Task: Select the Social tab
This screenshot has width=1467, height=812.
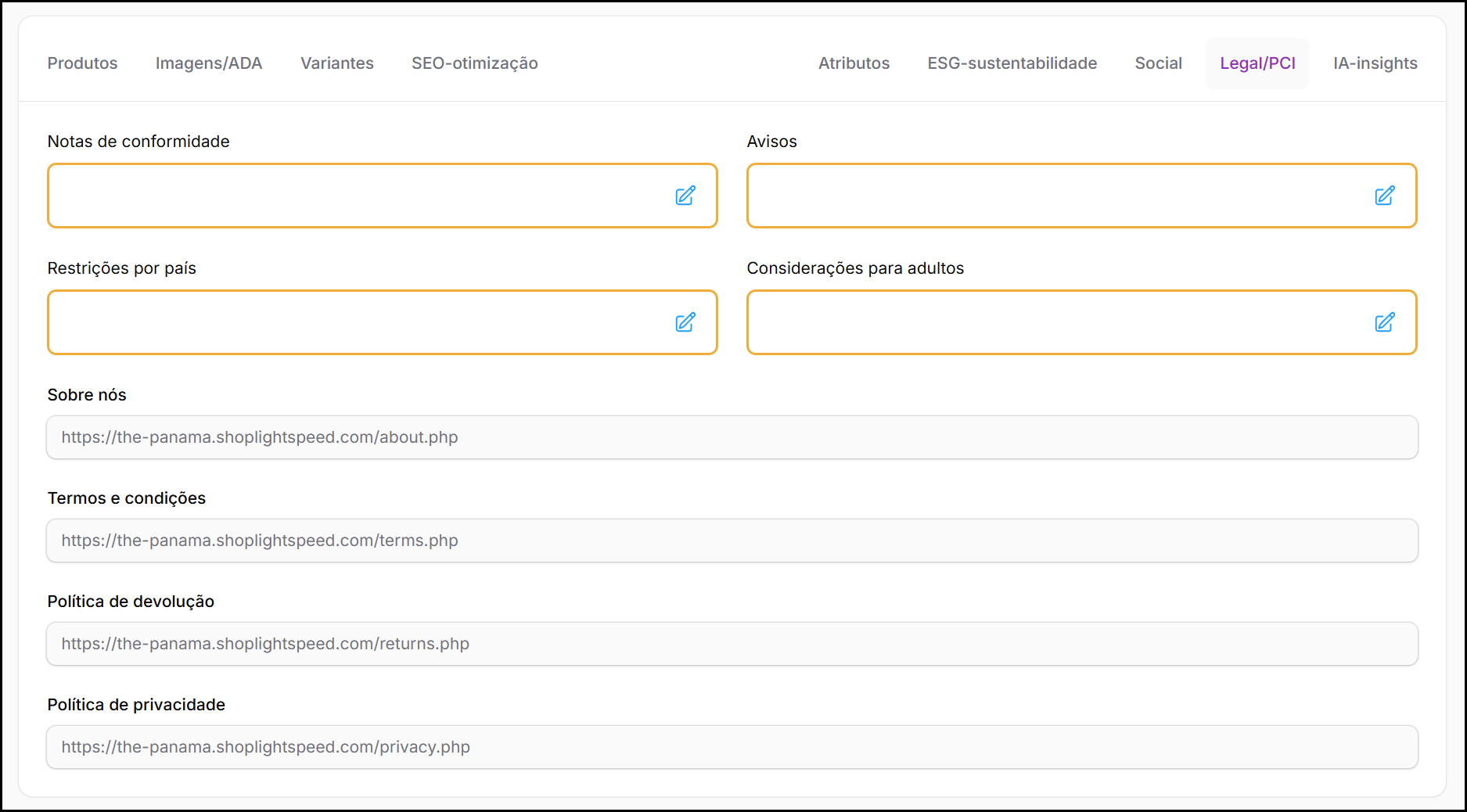Action: click(1158, 63)
